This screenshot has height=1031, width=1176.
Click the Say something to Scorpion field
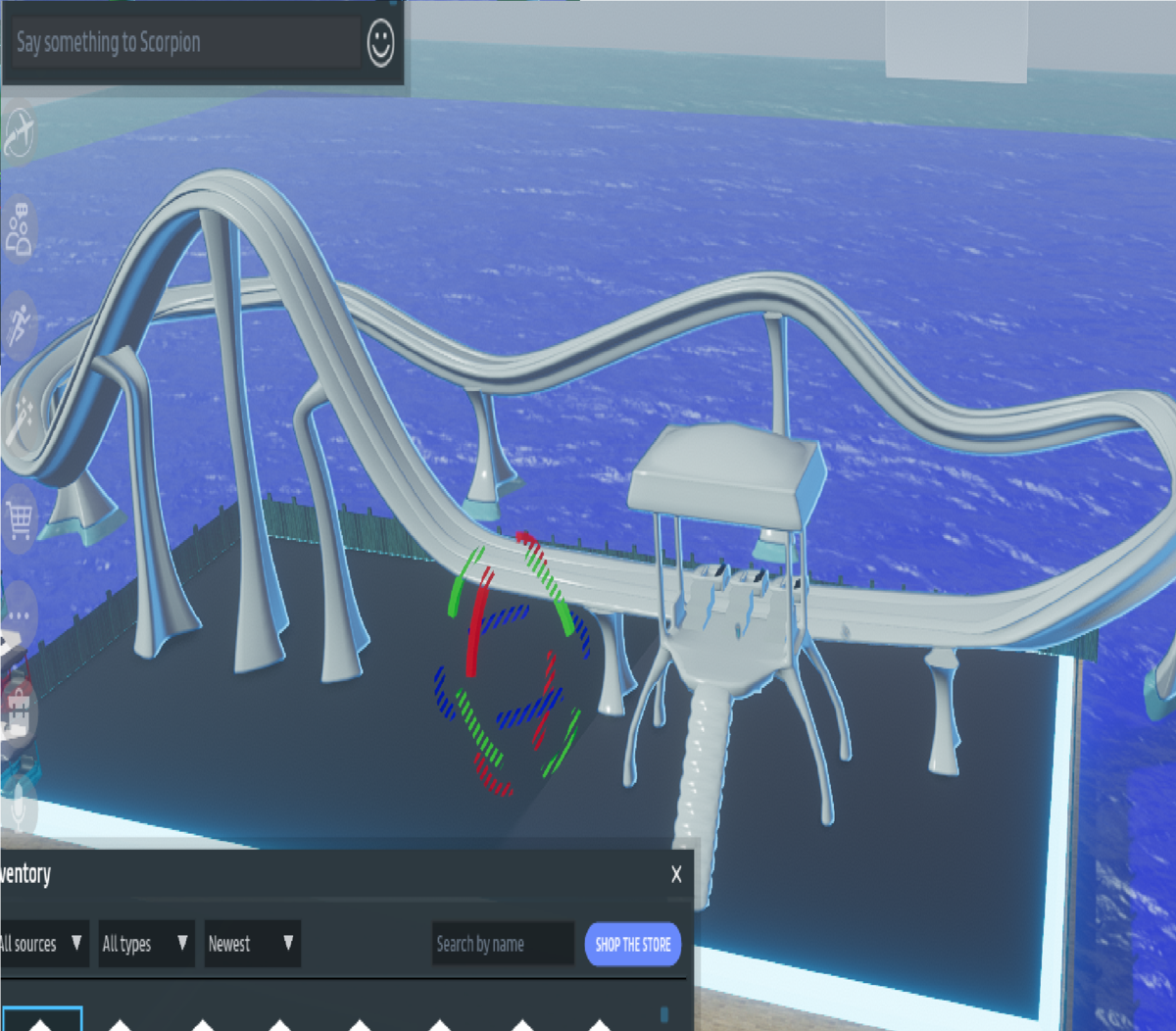click(x=184, y=43)
